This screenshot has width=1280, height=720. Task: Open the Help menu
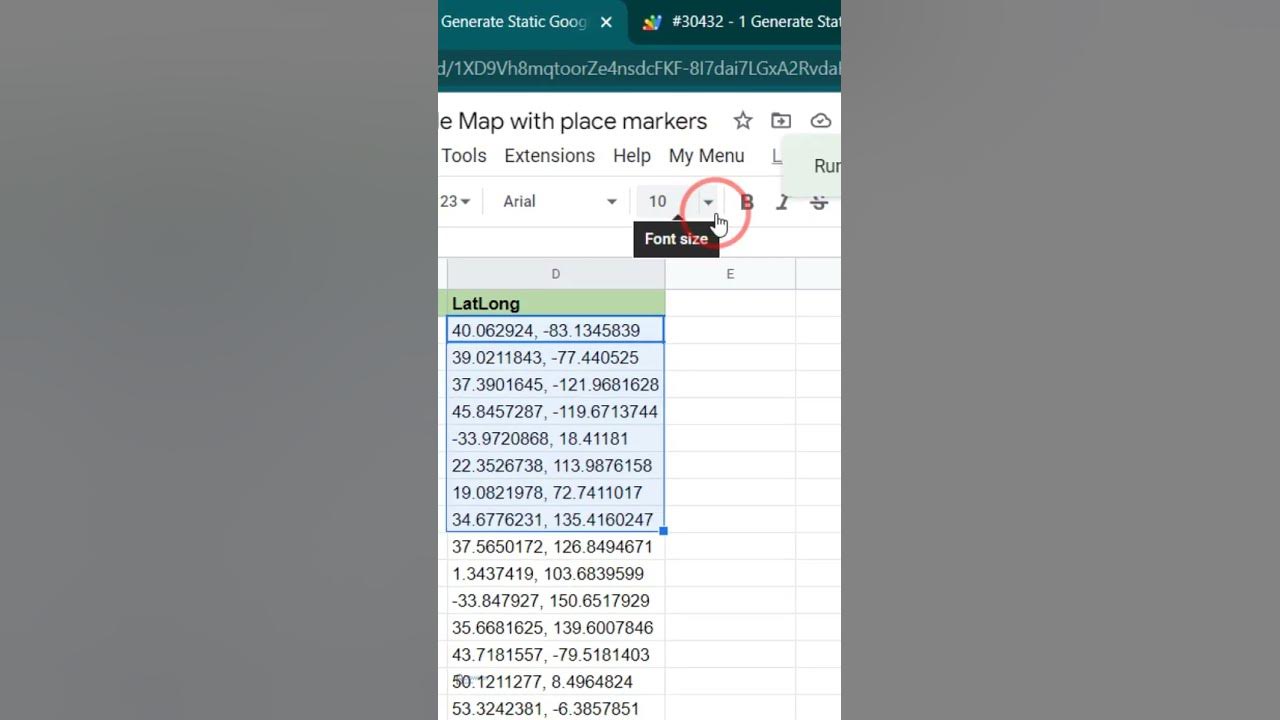(x=631, y=156)
